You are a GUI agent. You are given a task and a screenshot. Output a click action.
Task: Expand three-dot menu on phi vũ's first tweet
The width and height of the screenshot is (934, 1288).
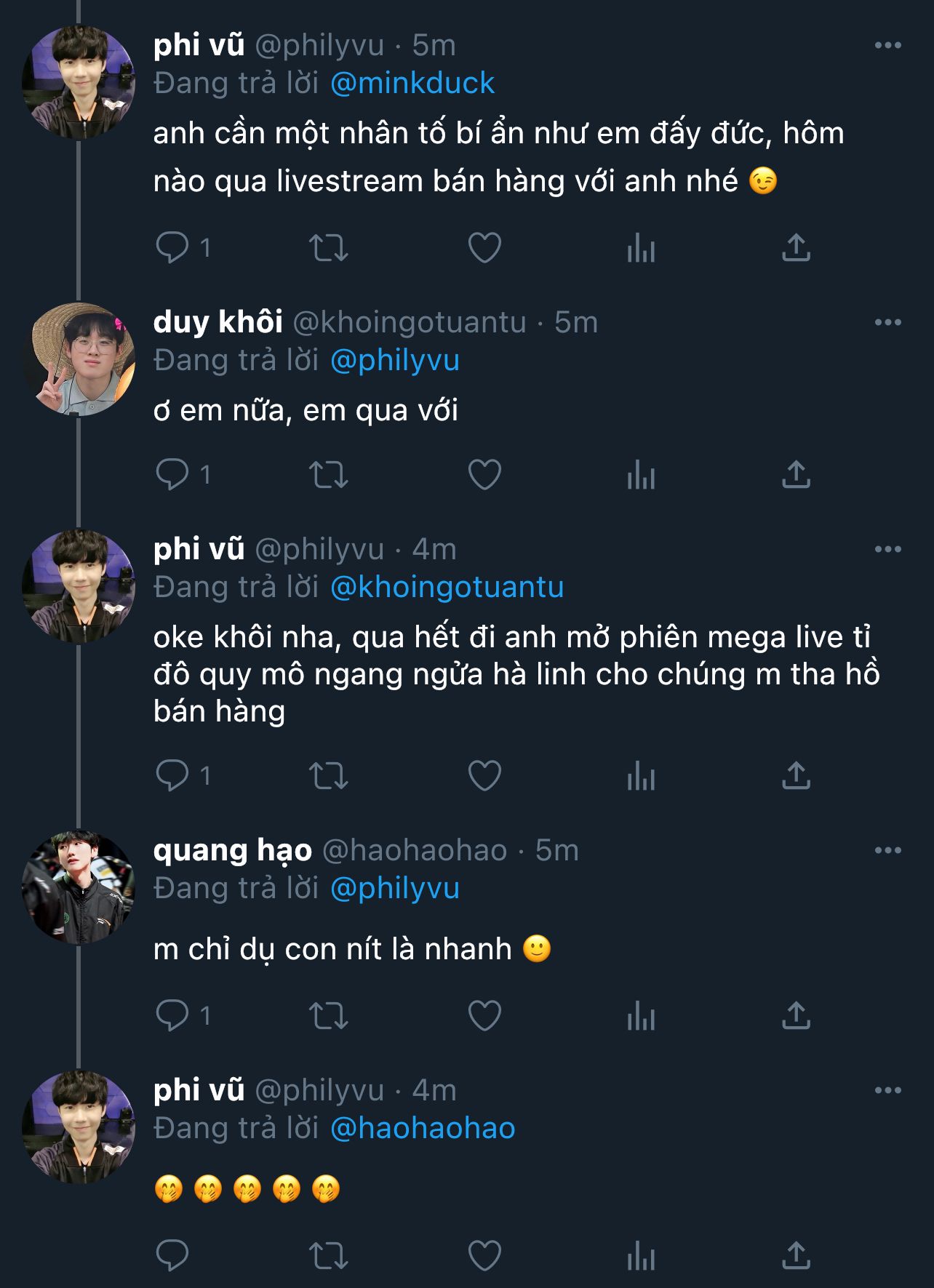887,46
